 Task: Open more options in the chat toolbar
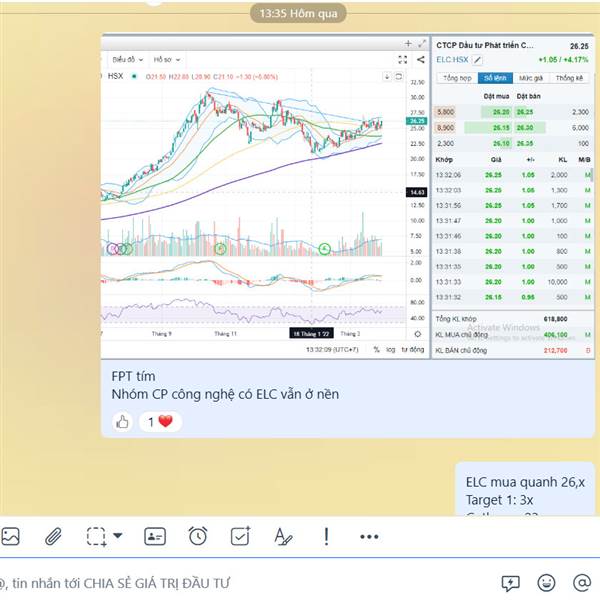tap(369, 537)
